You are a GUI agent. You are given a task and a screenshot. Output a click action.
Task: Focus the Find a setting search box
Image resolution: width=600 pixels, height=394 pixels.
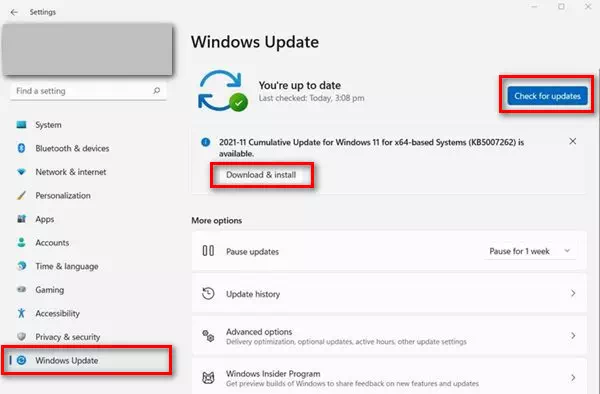[88, 91]
